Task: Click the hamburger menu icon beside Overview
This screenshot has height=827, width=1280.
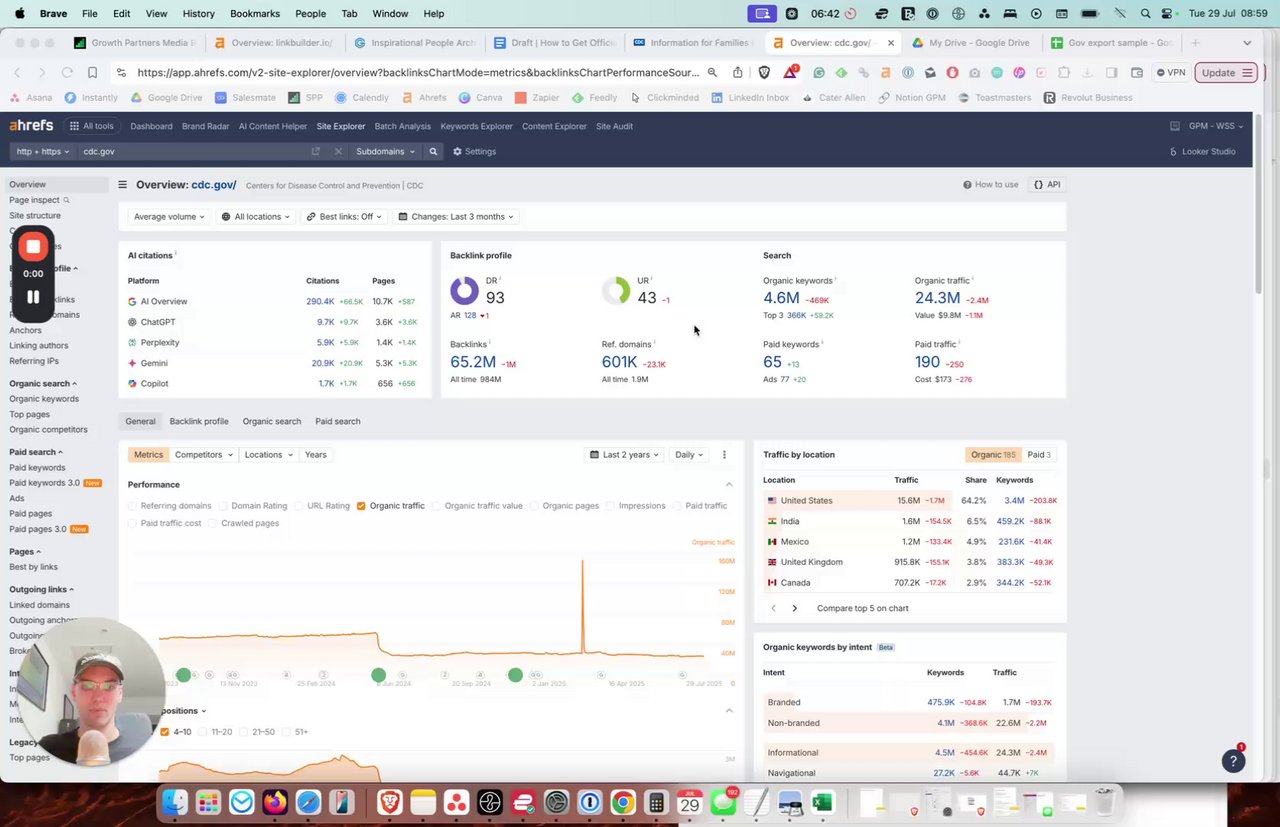Action: tap(122, 185)
